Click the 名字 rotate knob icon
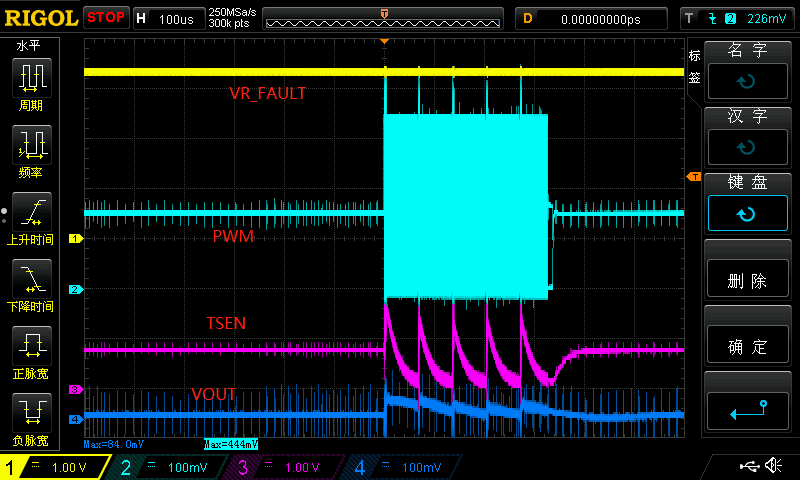The image size is (800, 480). pyautogui.click(x=747, y=81)
